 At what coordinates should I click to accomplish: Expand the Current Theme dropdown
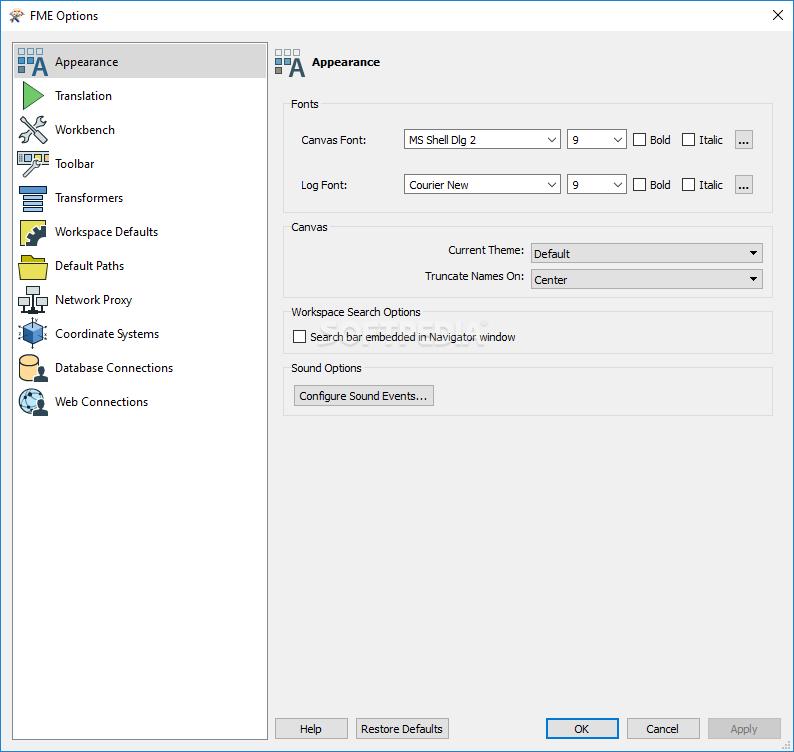647,253
